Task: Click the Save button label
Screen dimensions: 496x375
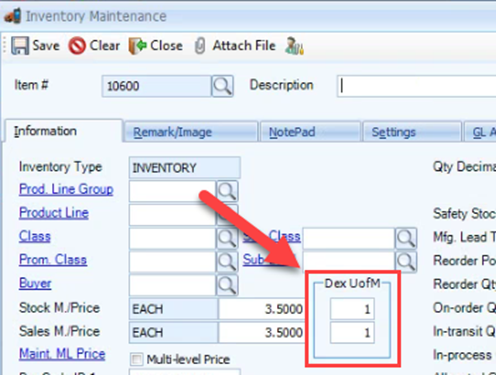Action: [46, 46]
